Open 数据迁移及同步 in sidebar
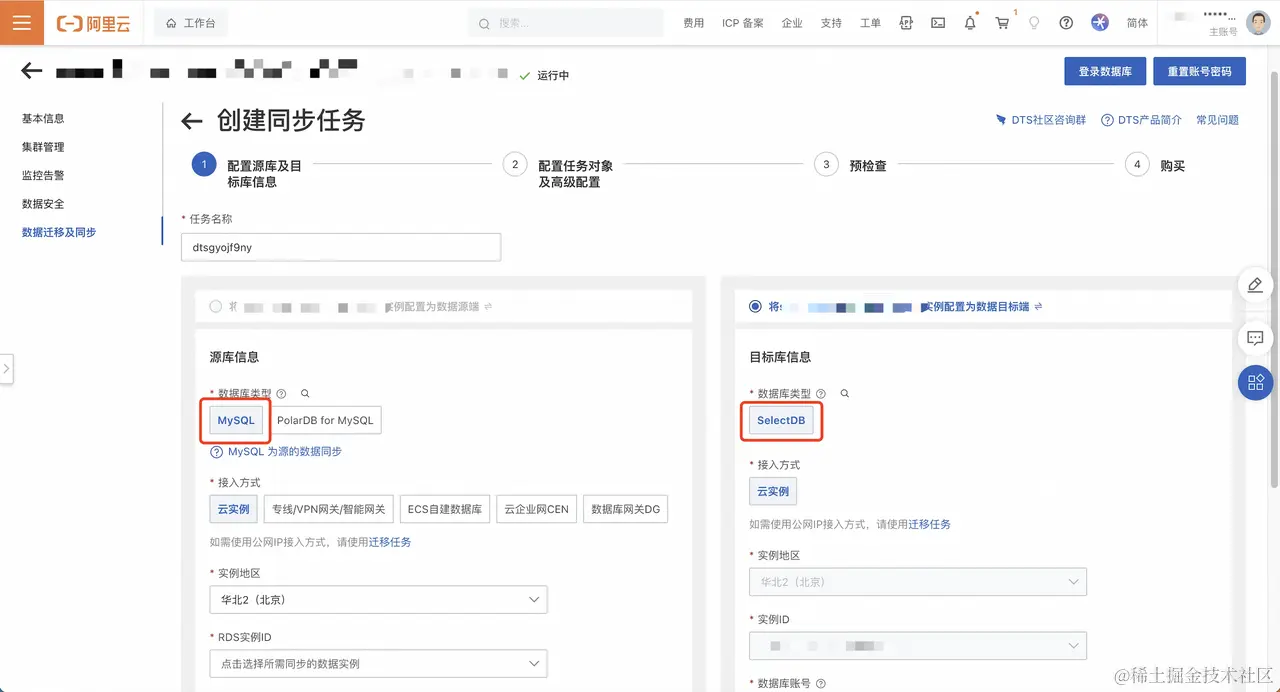This screenshot has width=1280, height=692. 59,232
